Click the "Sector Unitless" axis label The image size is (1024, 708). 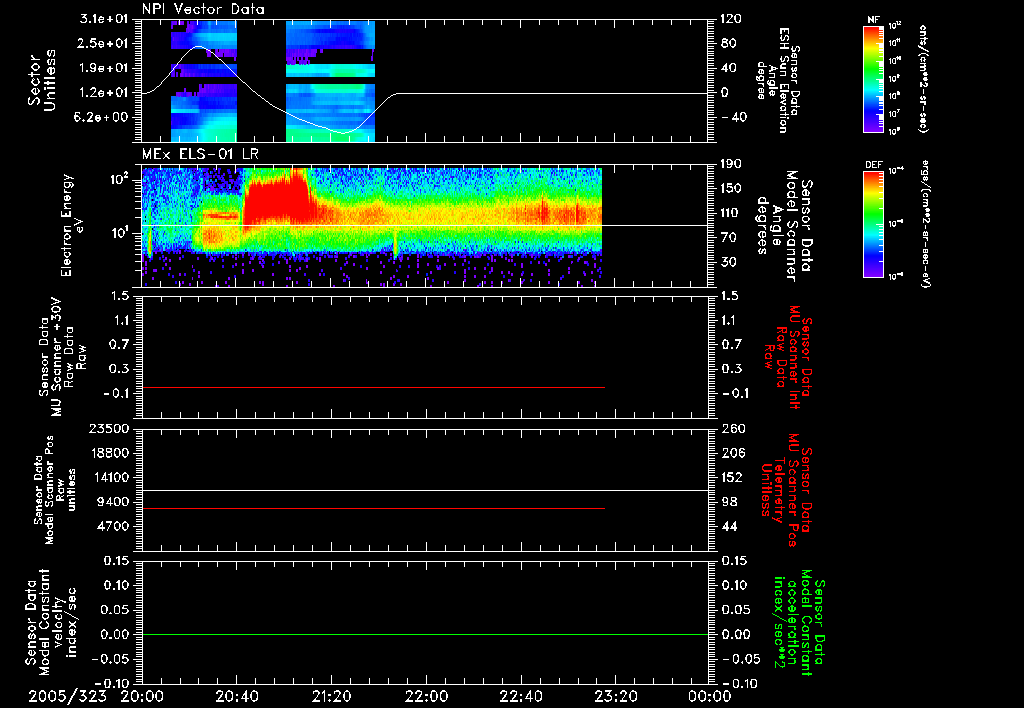click(x=42, y=80)
